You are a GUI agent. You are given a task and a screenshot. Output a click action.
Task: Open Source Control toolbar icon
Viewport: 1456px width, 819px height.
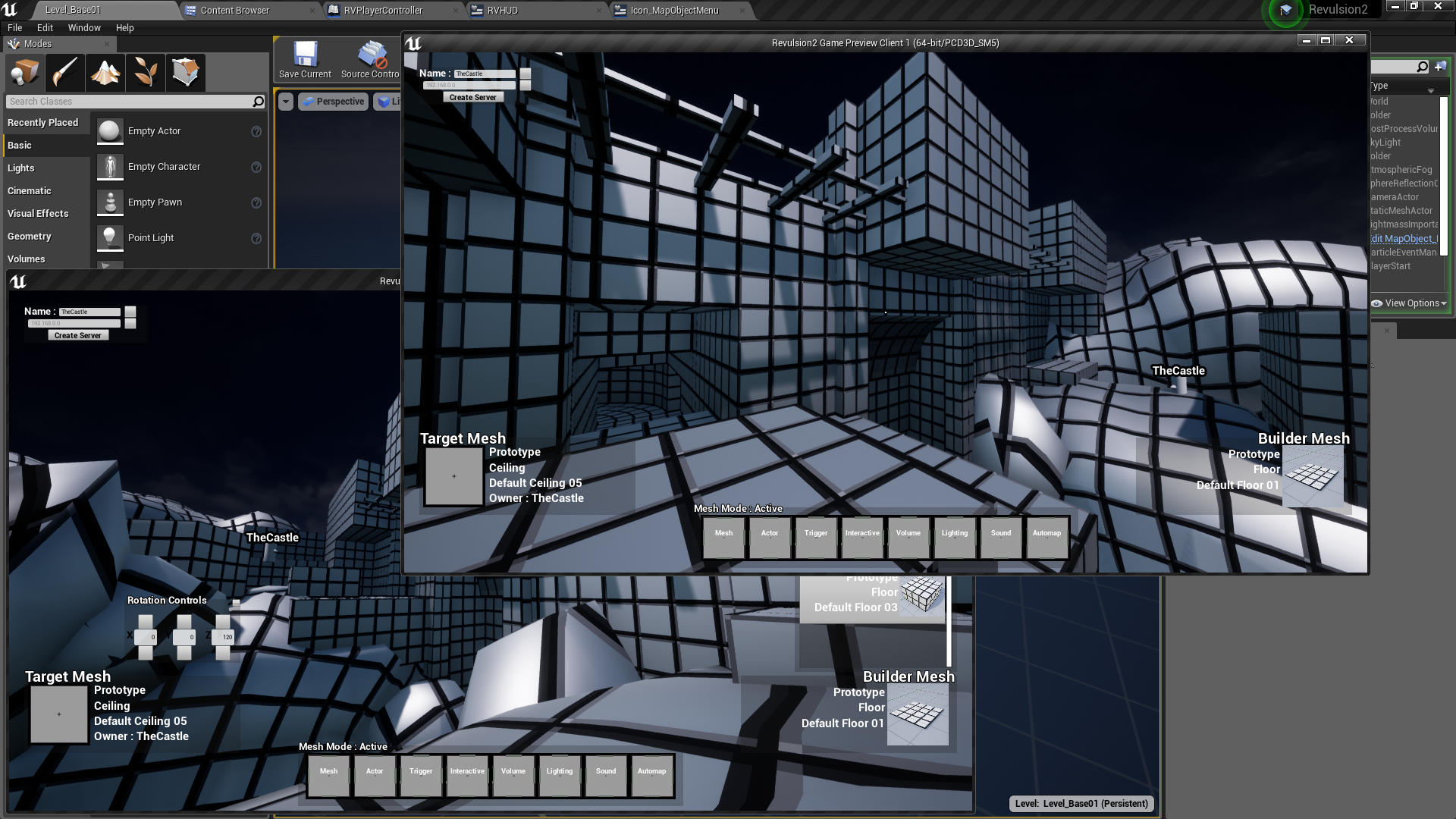coord(372,55)
